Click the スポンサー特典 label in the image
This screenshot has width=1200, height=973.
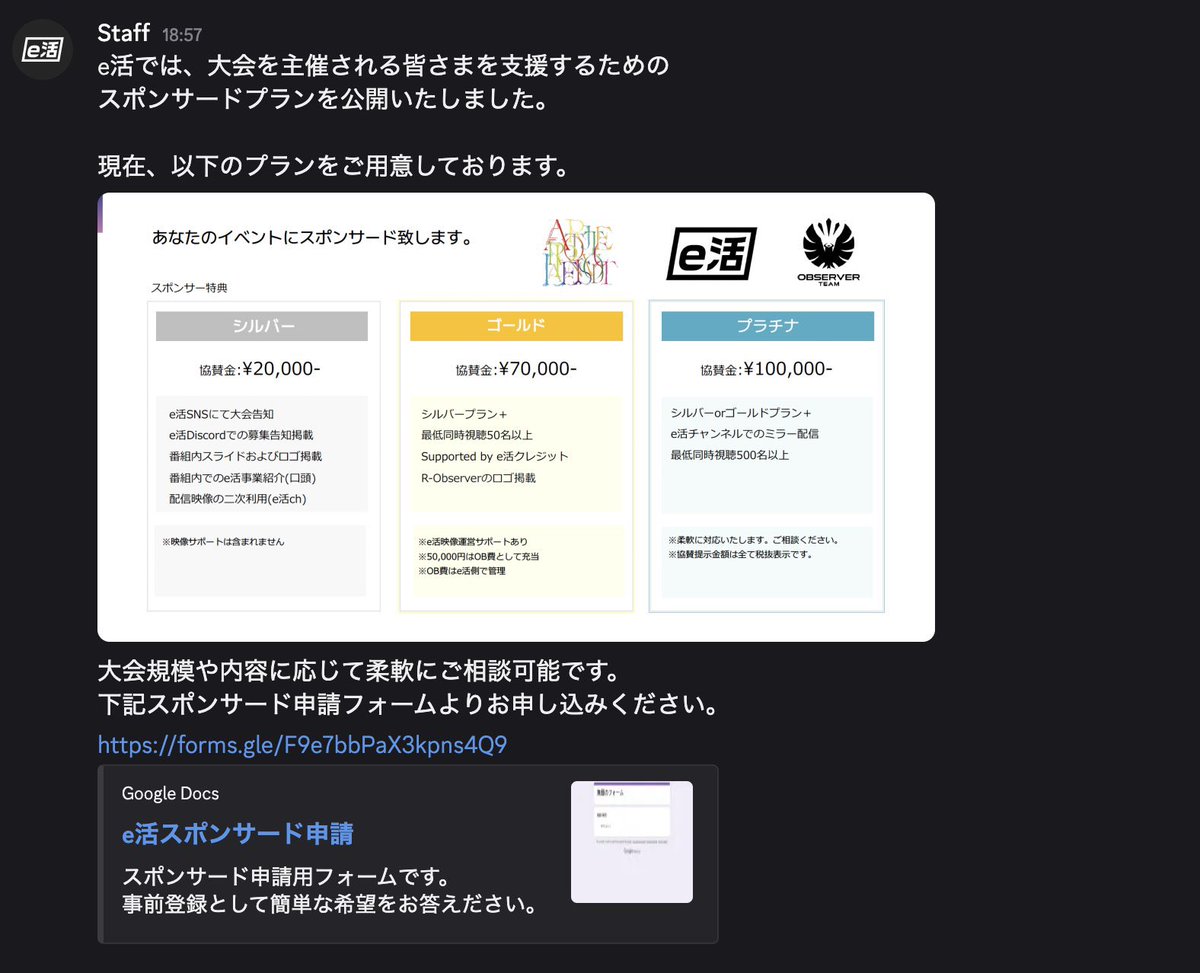tap(190, 288)
